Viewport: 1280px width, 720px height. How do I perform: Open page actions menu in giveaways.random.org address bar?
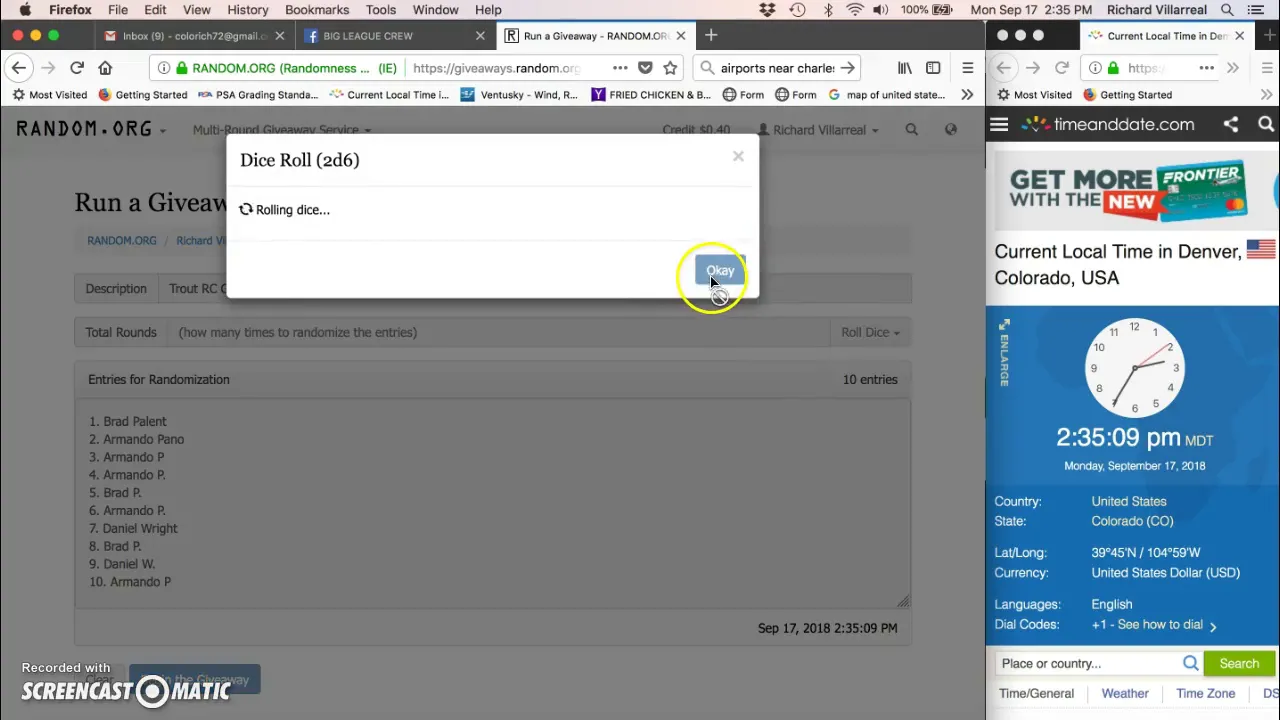[x=620, y=68]
